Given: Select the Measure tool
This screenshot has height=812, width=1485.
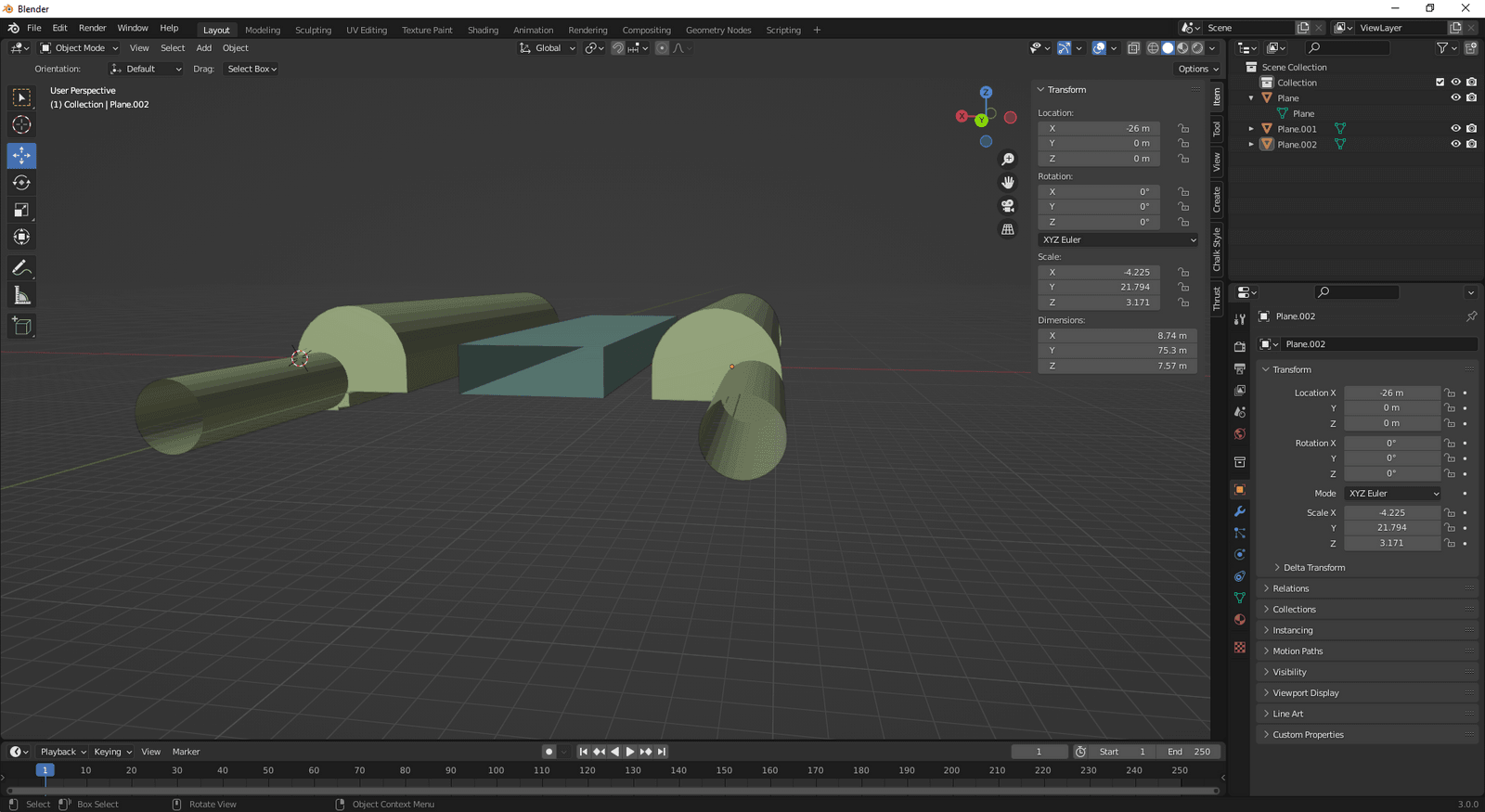Looking at the screenshot, I should click(x=21, y=296).
